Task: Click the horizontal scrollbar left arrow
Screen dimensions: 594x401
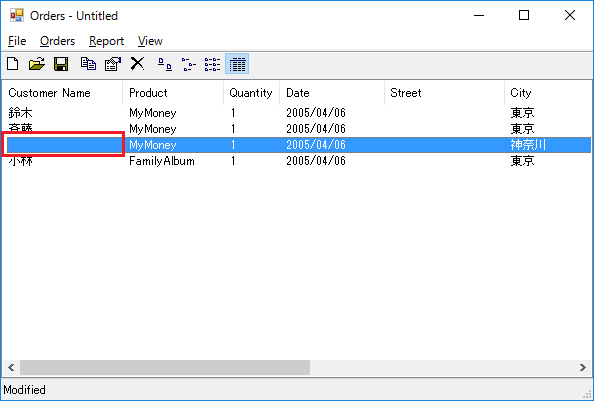Action: tap(11, 367)
